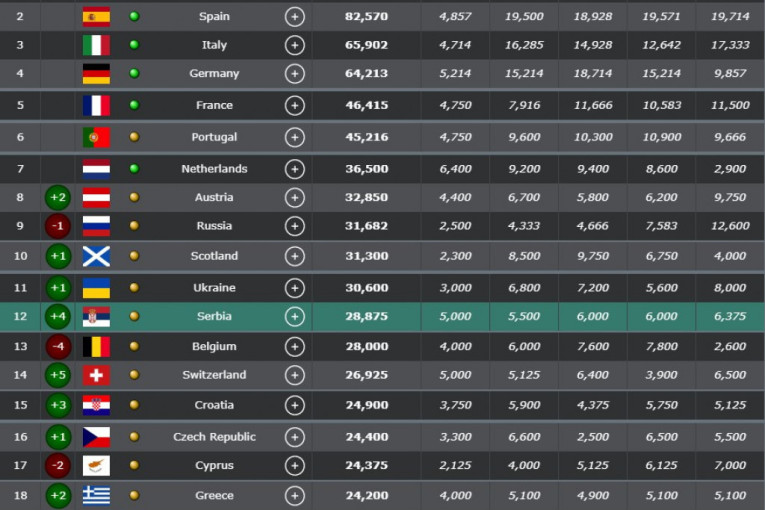Open the France country link
The image size is (765, 510).
214,105
